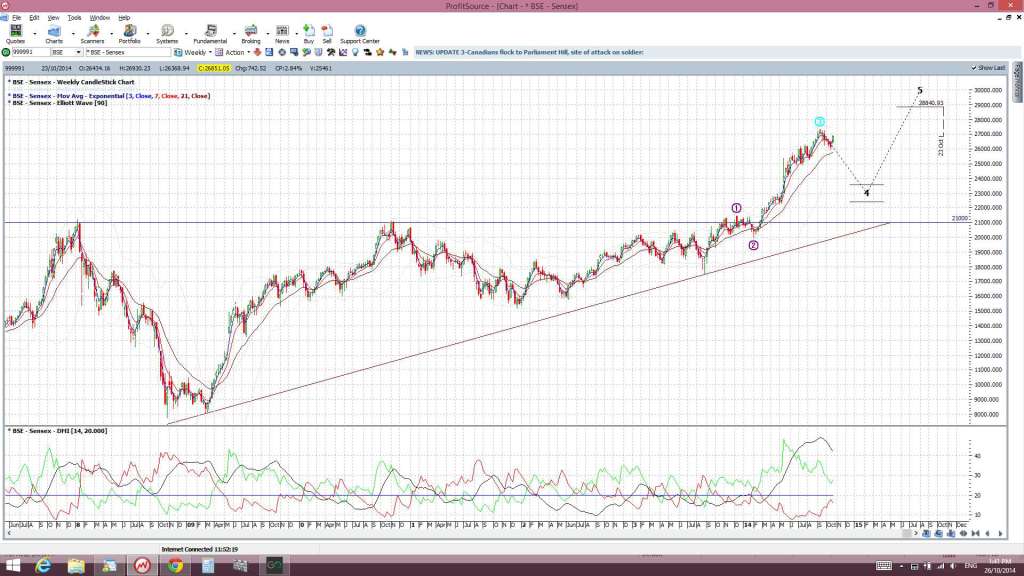This screenshot has height=576, width=1024.
Task: Open the Broking module
Action: [x=251, y=34]
